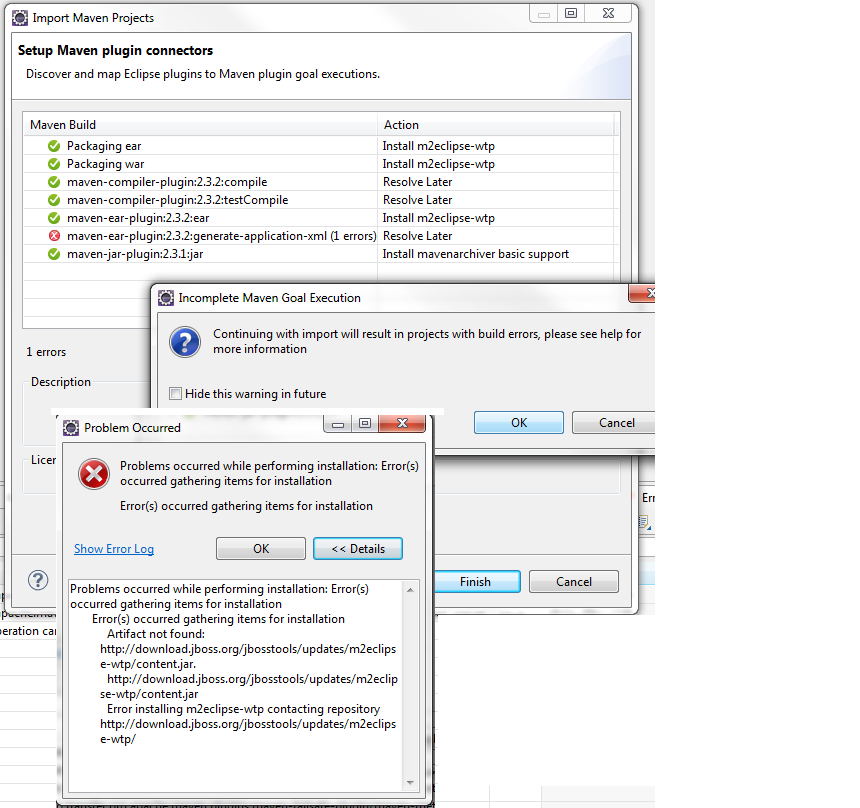Click OK in the Problem Occurred dialog

[261, 549]
